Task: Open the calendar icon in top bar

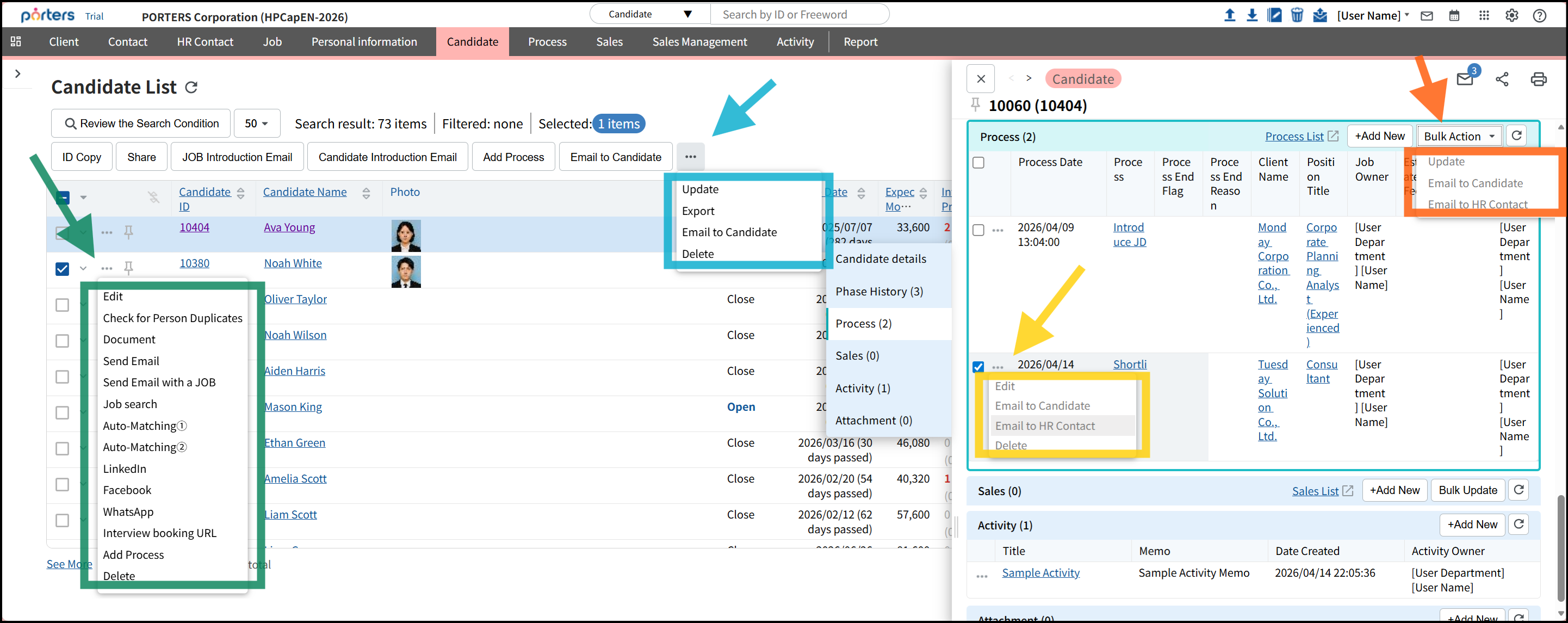Action: 1454,16
